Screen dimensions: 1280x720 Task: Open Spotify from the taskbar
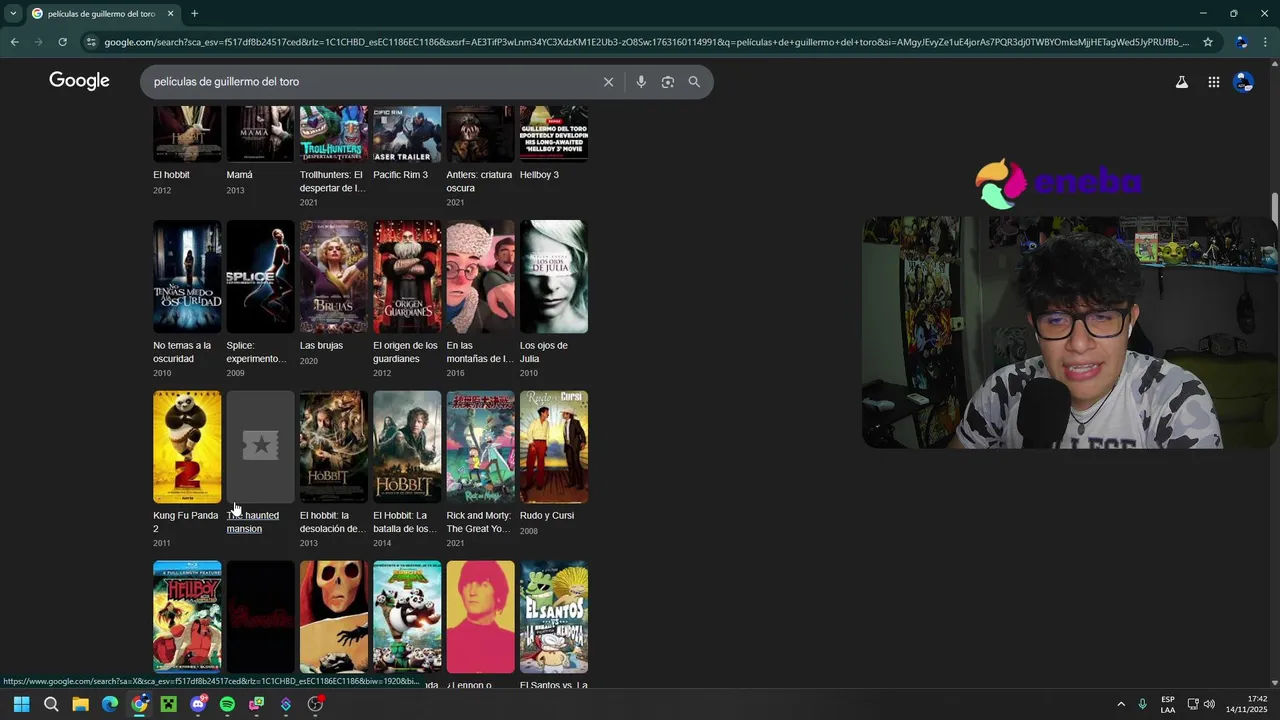[x=227, y=704]
